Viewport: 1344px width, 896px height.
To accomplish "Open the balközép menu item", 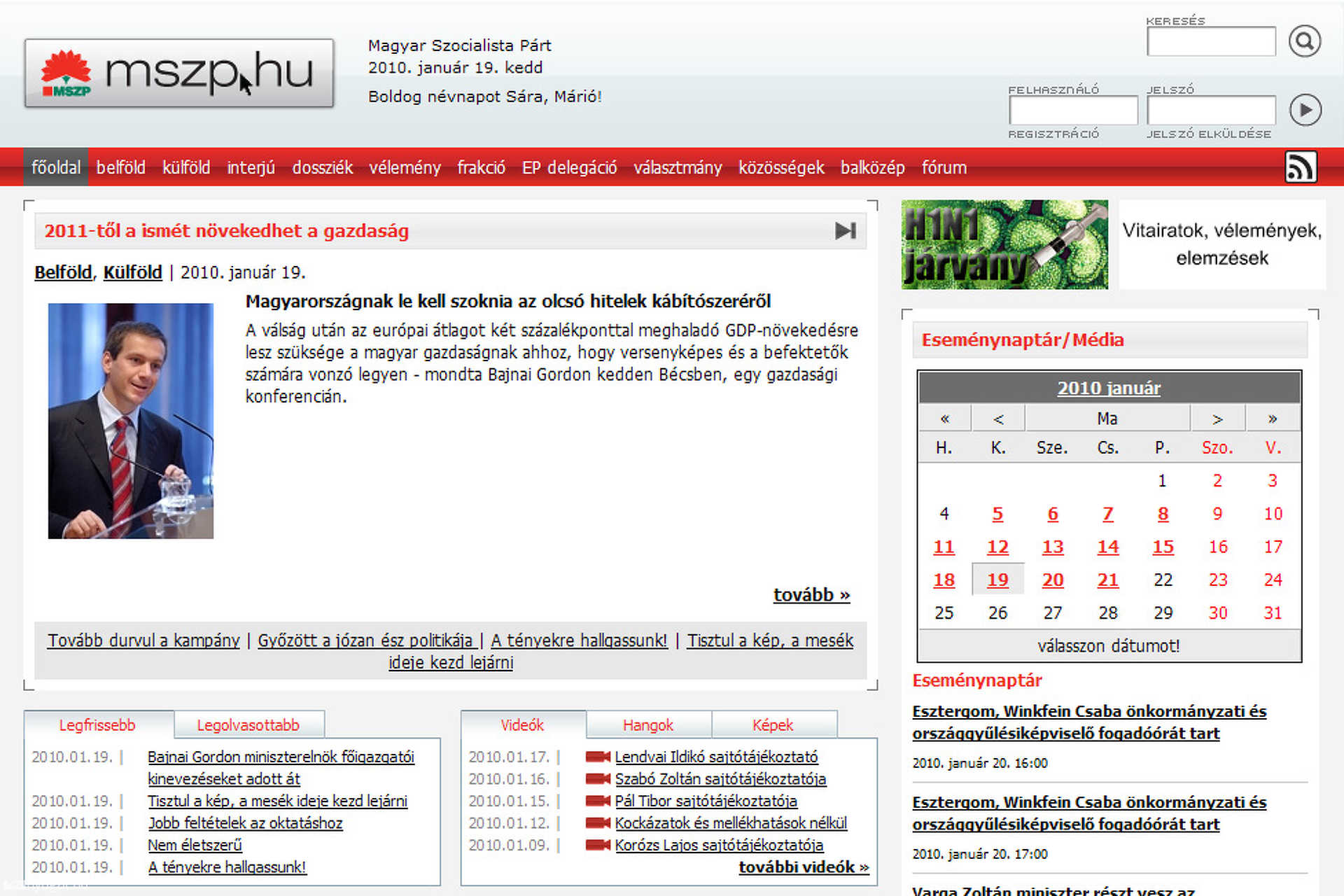I will (x=873, y=167).
